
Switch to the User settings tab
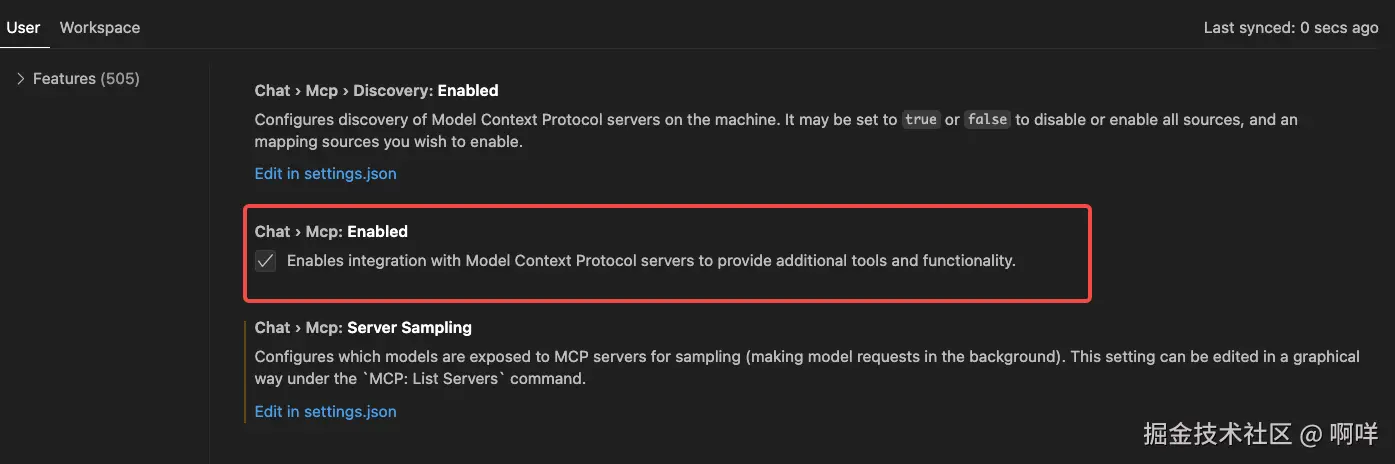(x=23, y=27)
